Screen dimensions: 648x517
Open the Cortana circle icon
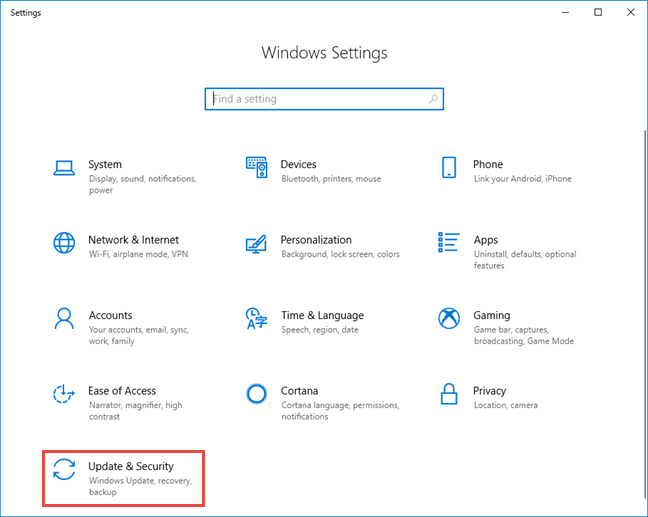(x=257, y=394)
